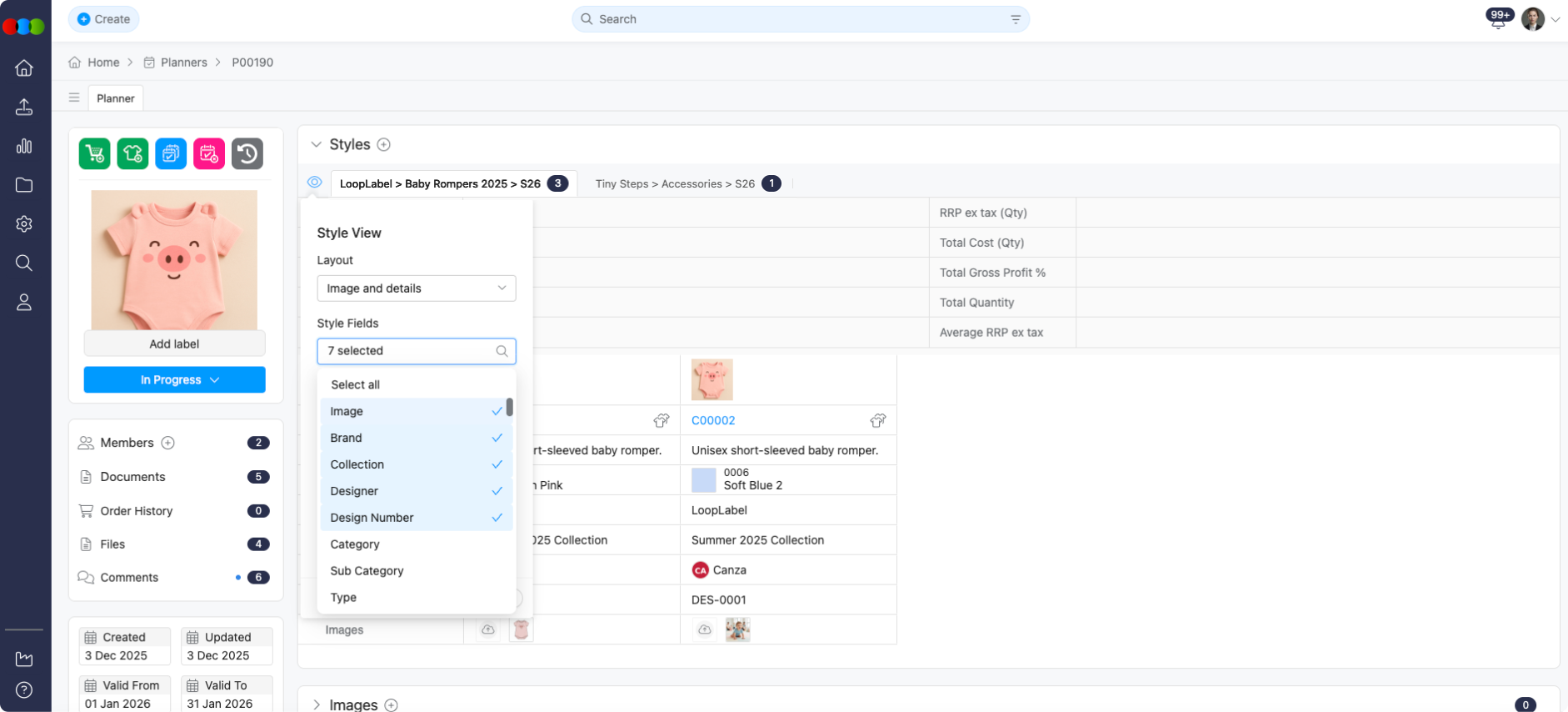This screenshot has width=1568, height=712.
Task: Click the grey history clock icon
Action: click(247, 153)
